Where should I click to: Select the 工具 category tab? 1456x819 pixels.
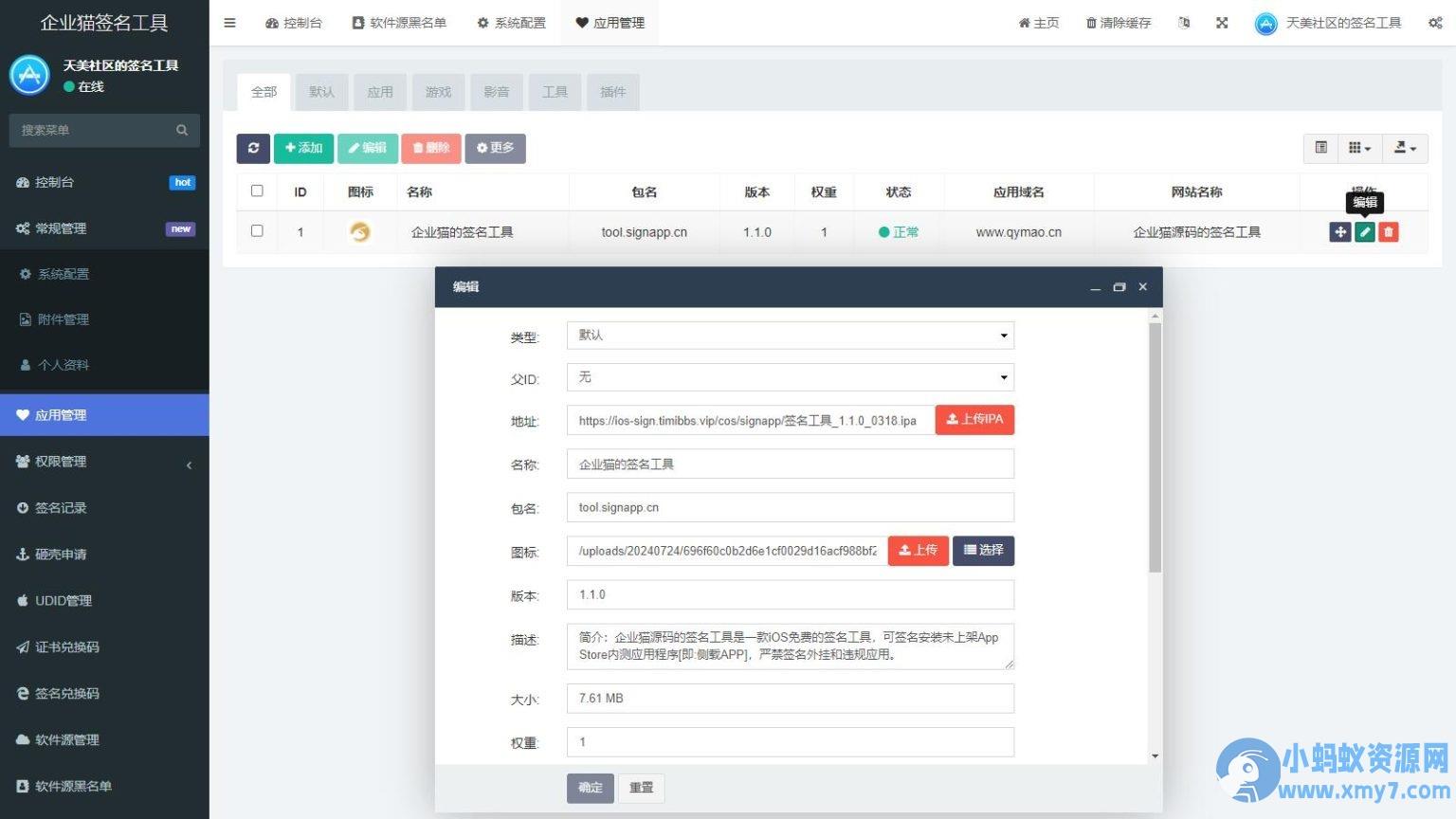pos(555,92)
